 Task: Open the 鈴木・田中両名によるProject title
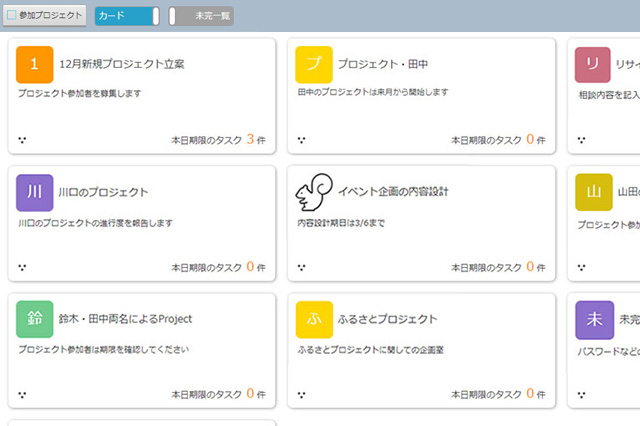click(125, 319)
